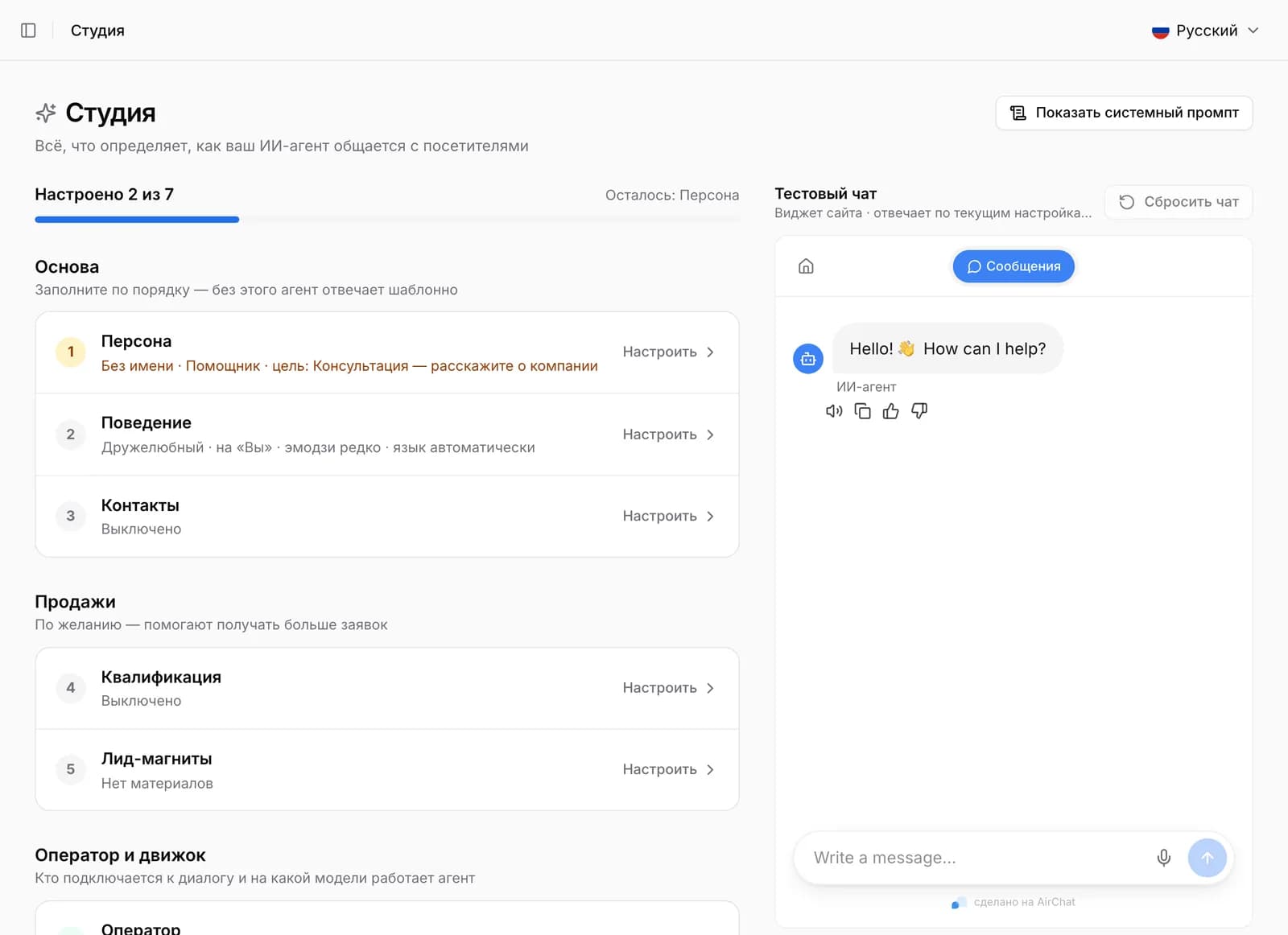Viewport: 1288px width, 935px height.
Task: Click step number 2 badge
Action: (71, 435)
